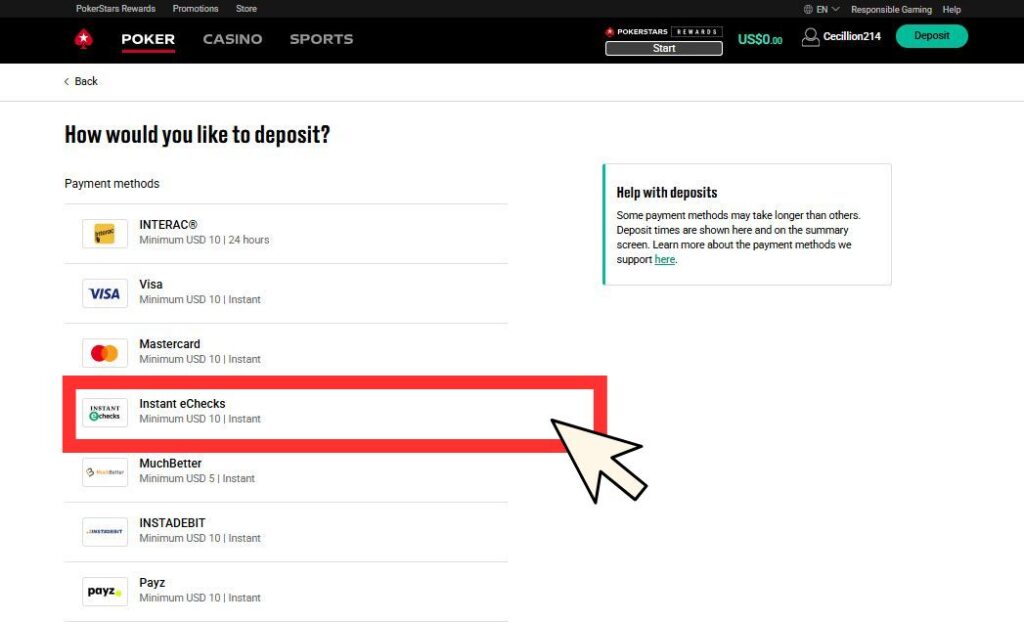Click the Visa logo icon
1024x622 pixels.
pyautogui.click(x=104, y=293)
